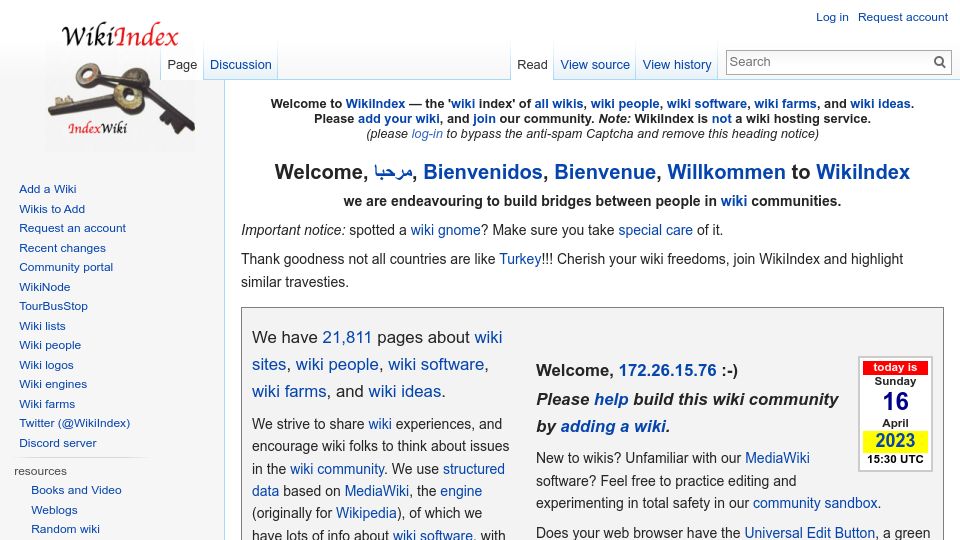Open the Page tab

pyautogui.click(x=182, y=64)
